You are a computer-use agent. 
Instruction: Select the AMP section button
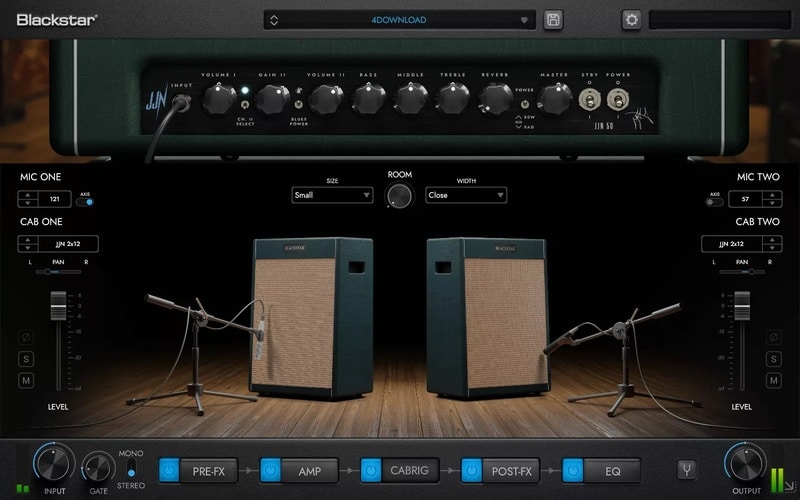click(310, 470)
